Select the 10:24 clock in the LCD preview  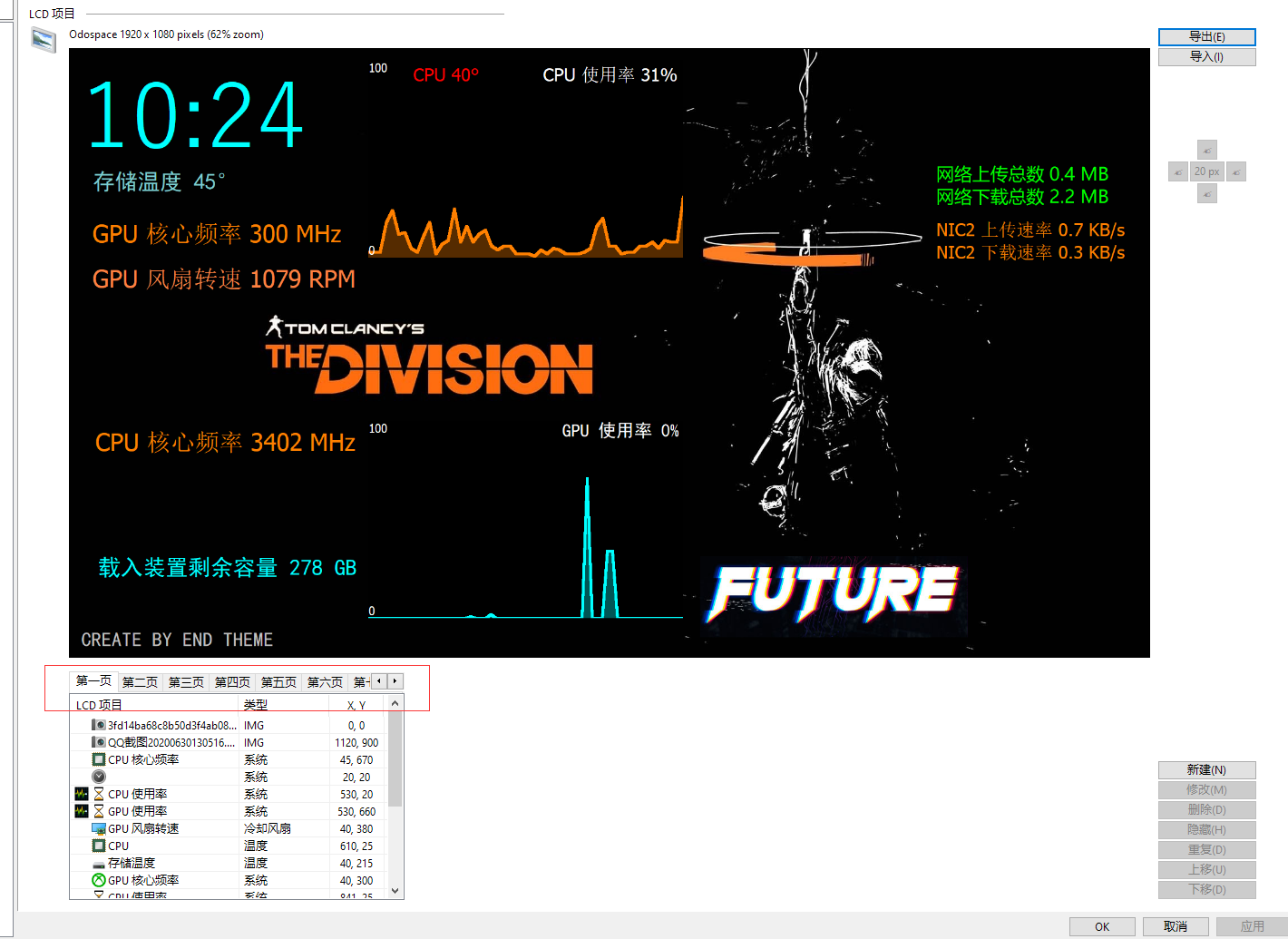tap(194, 115)
